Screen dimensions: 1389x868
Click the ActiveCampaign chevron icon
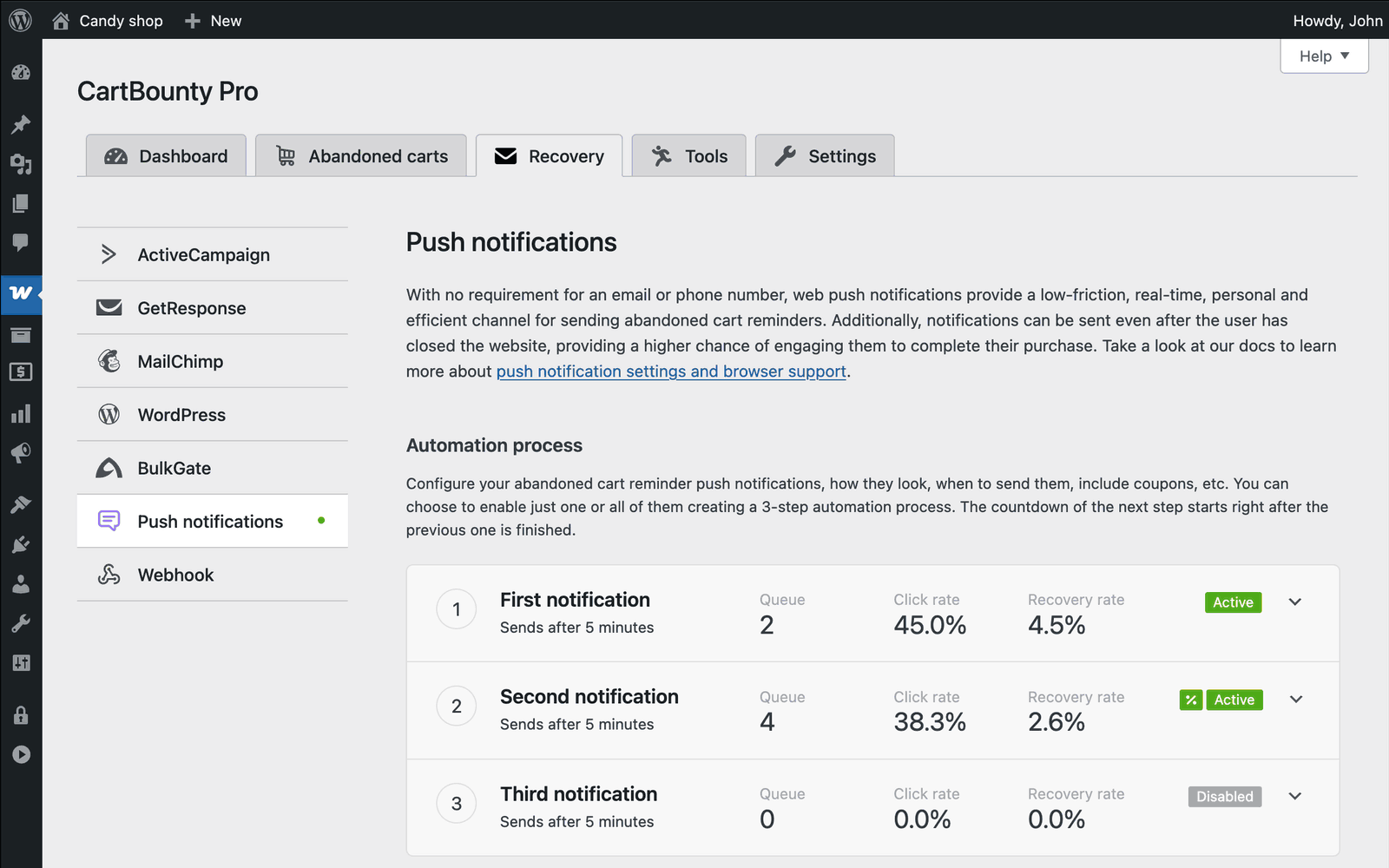109,254
